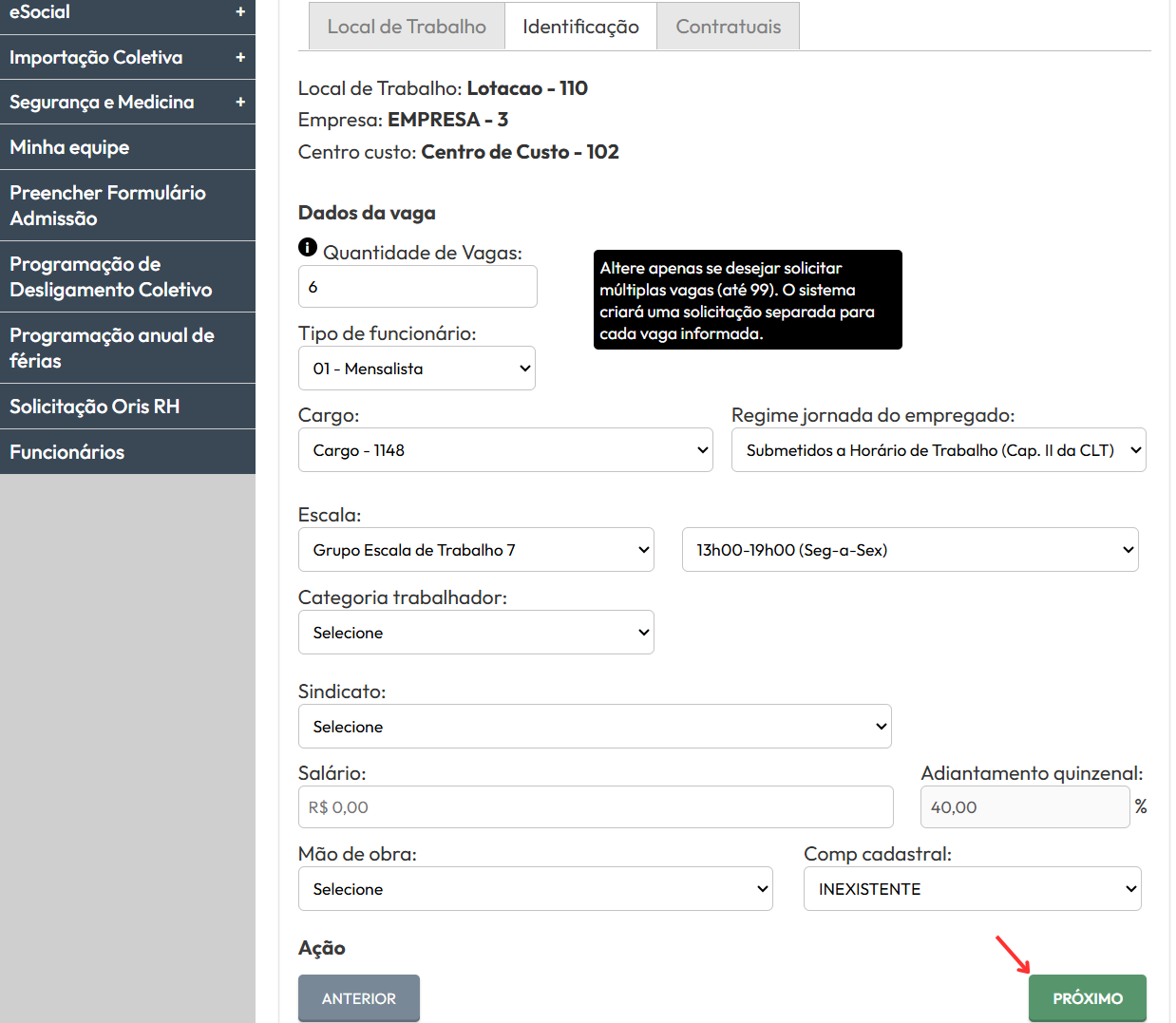The width and height of the screenshot is (1176, 1023).
Task: Switch to Identificação tab
Action: tap(580, 27)
